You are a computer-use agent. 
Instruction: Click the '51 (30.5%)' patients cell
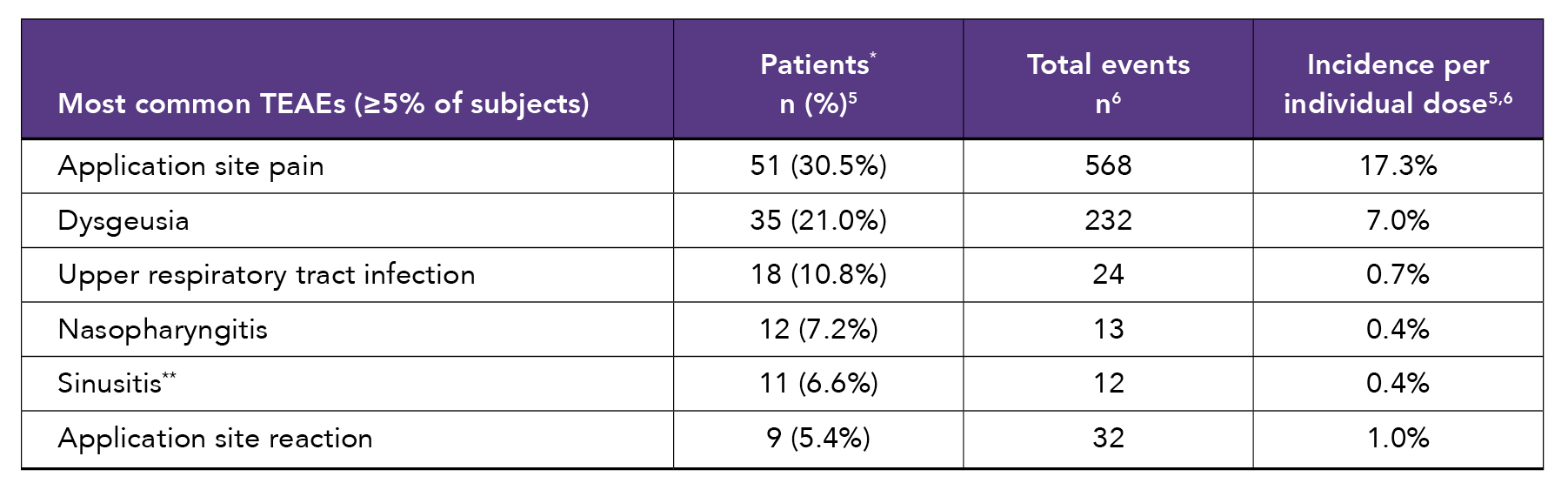tap(818, 166)
